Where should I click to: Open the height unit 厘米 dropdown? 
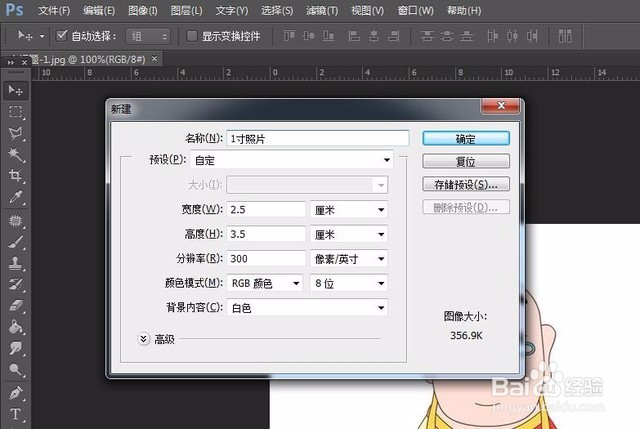click(x=349, y=234)
